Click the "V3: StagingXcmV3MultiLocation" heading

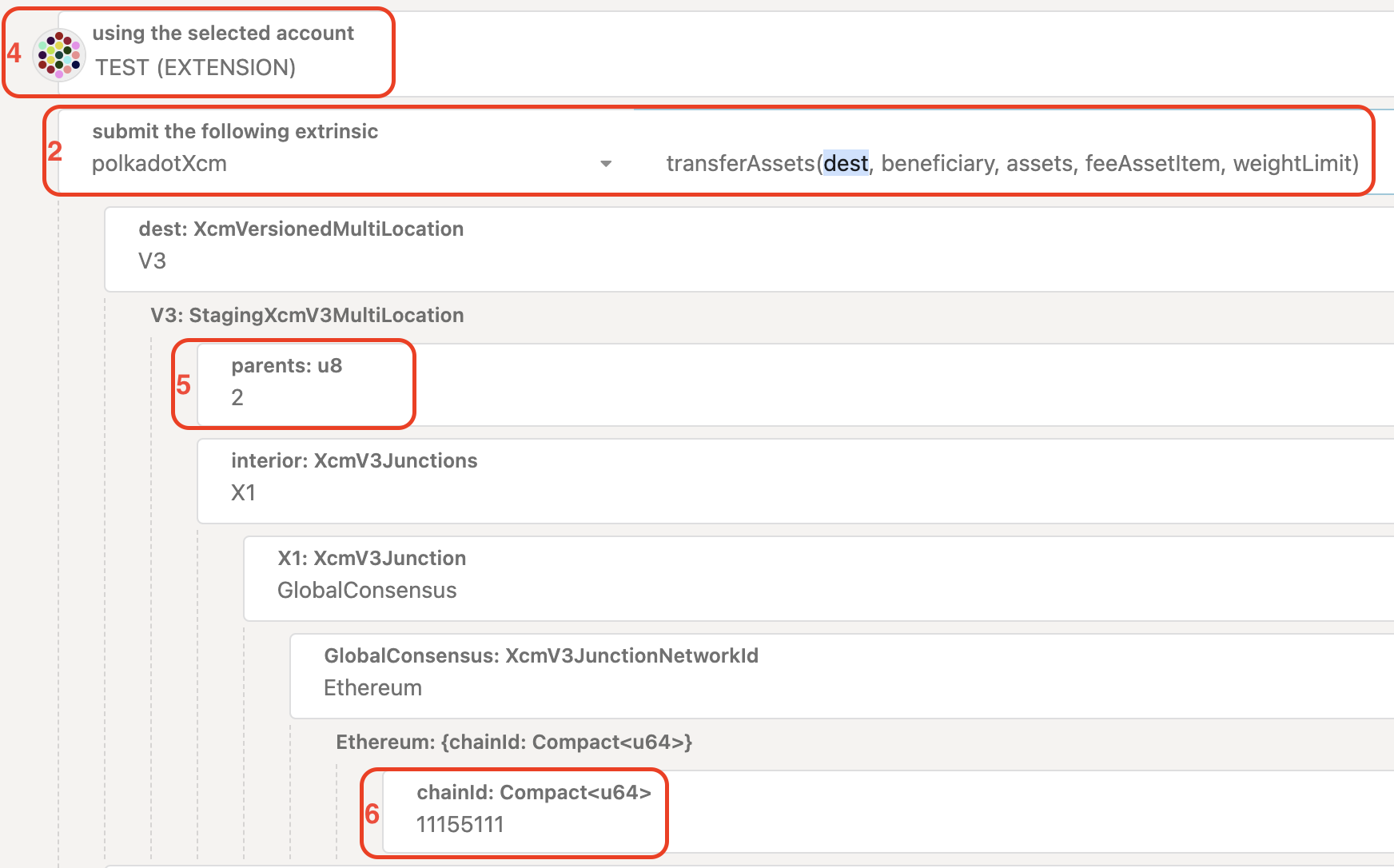click(x=307, y=315)
